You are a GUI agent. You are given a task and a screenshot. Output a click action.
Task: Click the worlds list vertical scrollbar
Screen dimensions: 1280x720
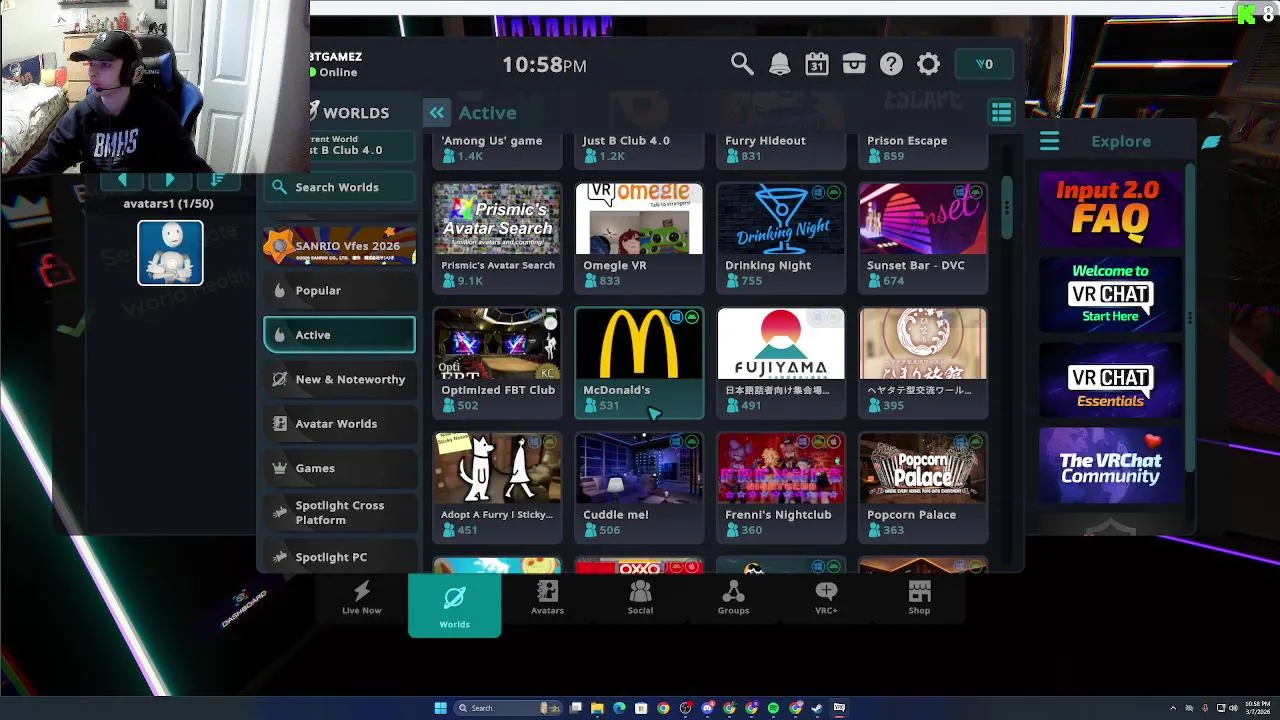point(1007,208)
